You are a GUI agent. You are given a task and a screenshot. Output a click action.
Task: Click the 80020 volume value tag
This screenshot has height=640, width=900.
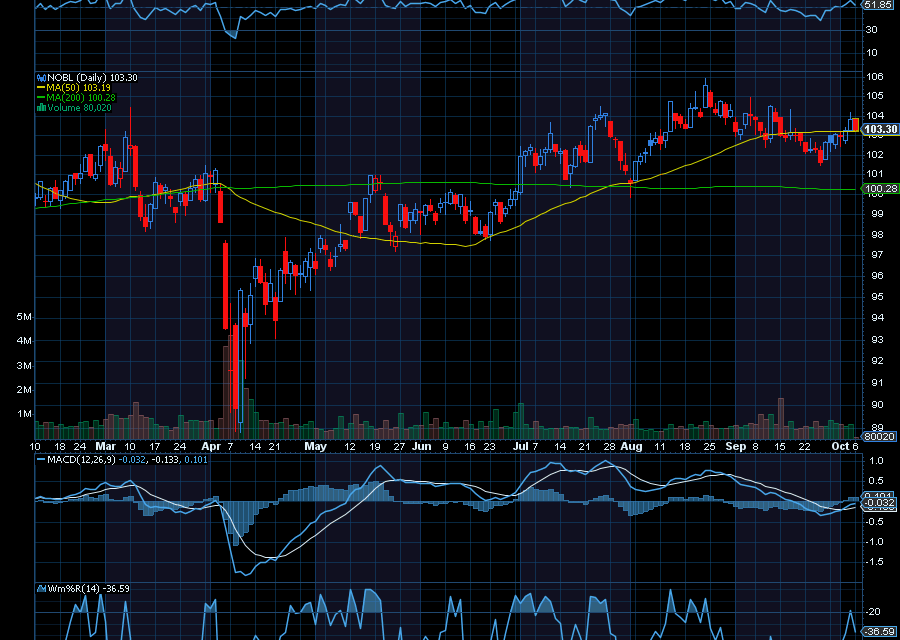point(878,437)
